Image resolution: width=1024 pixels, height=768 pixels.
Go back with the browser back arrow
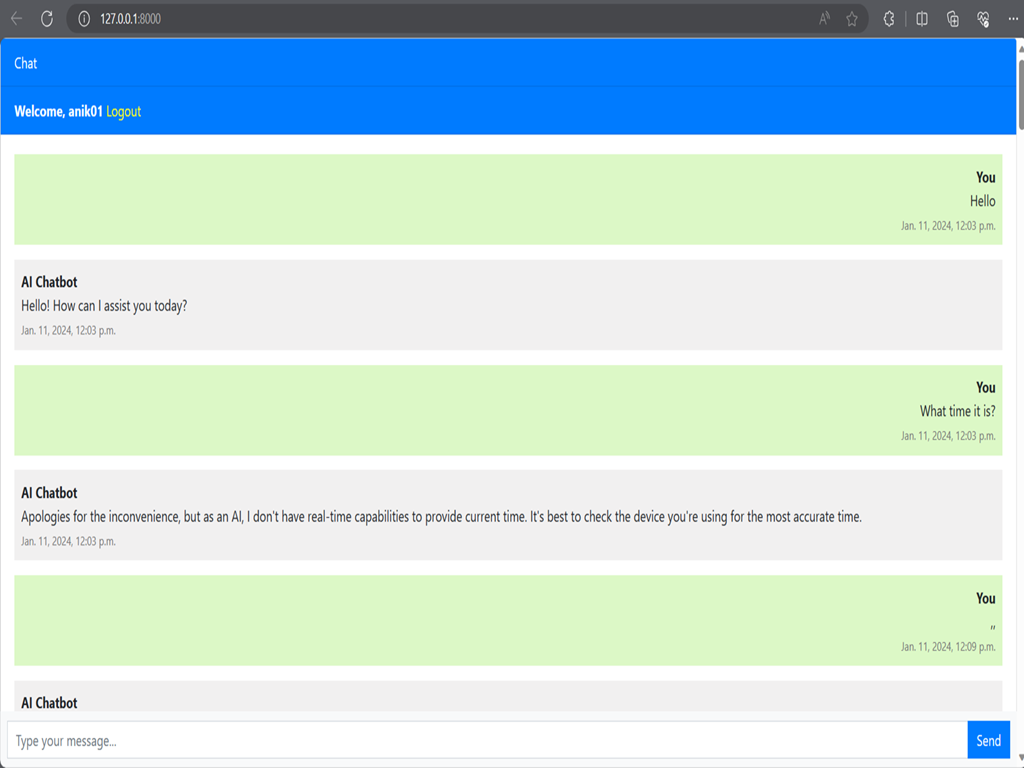(x=17, y=19)
